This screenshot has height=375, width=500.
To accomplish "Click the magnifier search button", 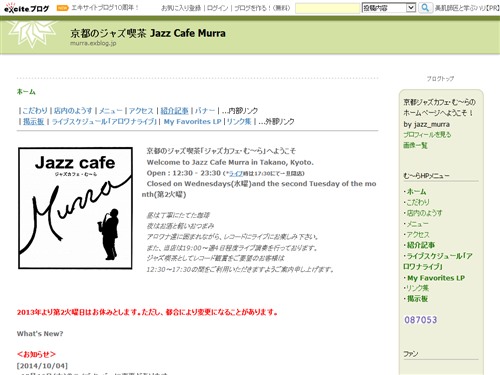I will (x=425, y=8).
